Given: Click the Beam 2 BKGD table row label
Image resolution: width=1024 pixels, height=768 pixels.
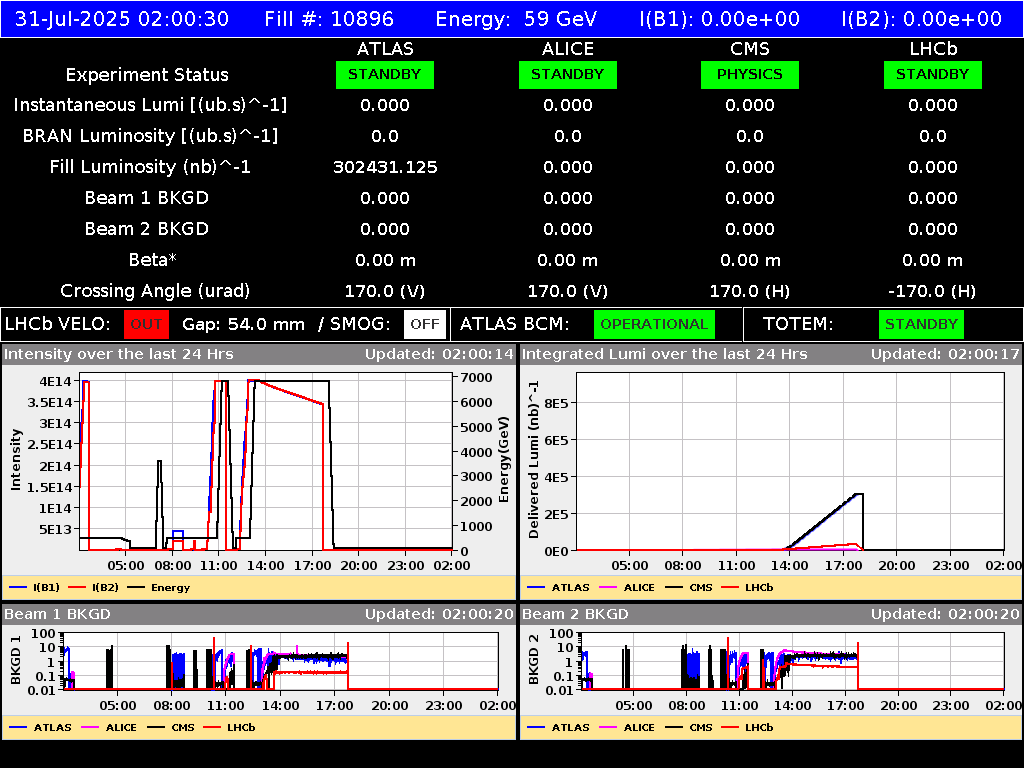Looking at the screenshot, I should coord(147,229).
